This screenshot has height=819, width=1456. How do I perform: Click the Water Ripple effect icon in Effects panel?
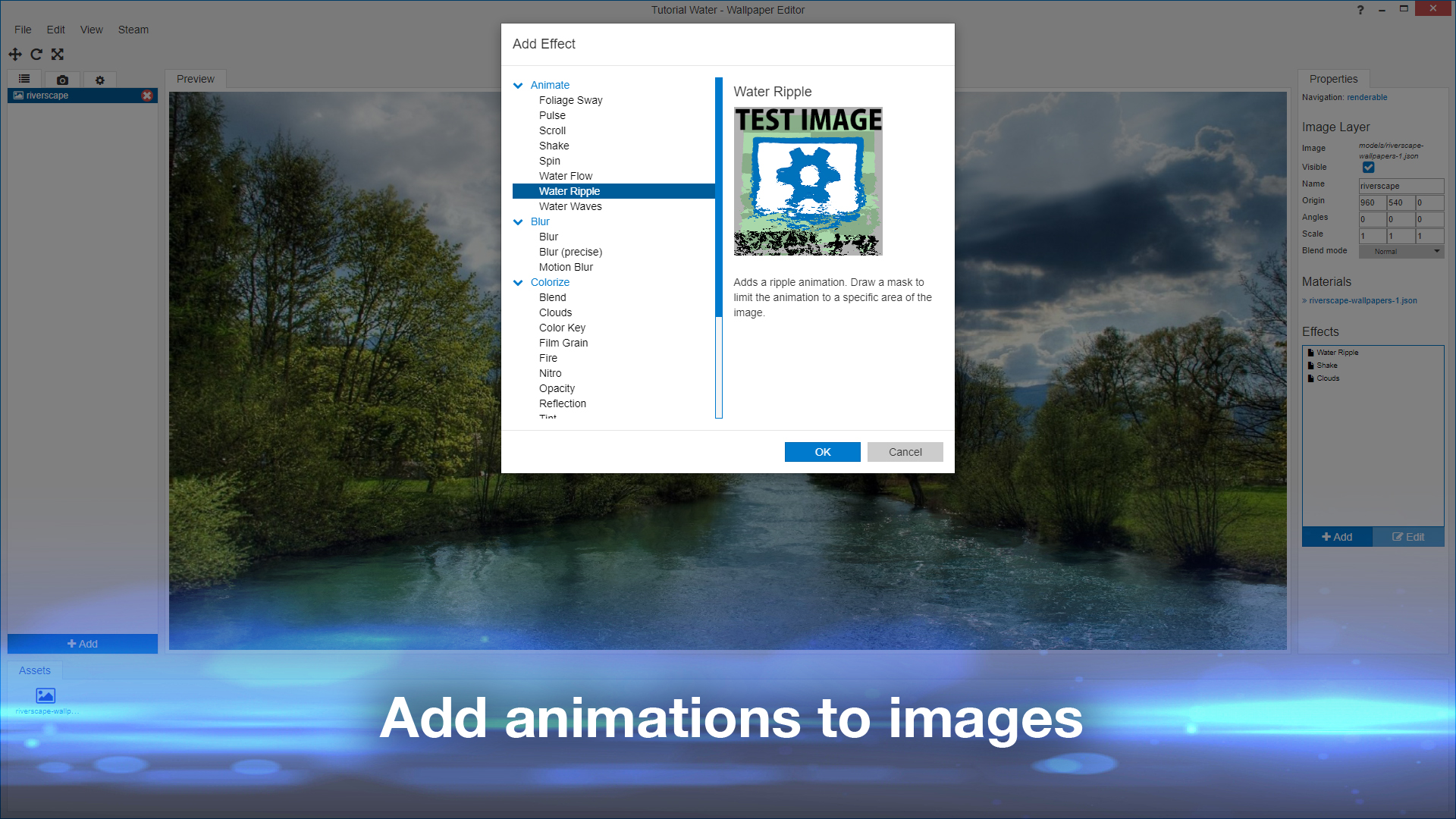point(1310,352)
